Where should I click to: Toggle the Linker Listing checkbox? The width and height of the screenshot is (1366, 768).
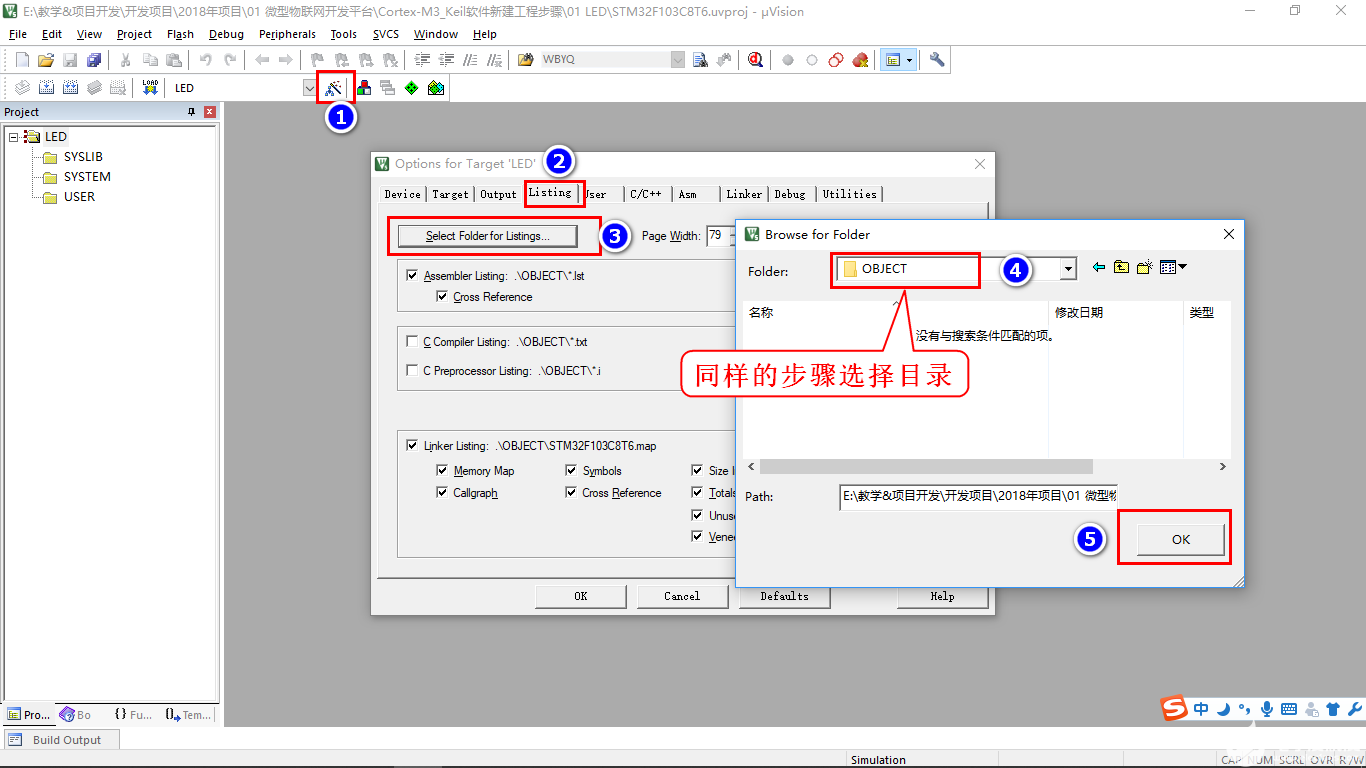[413, 446]
